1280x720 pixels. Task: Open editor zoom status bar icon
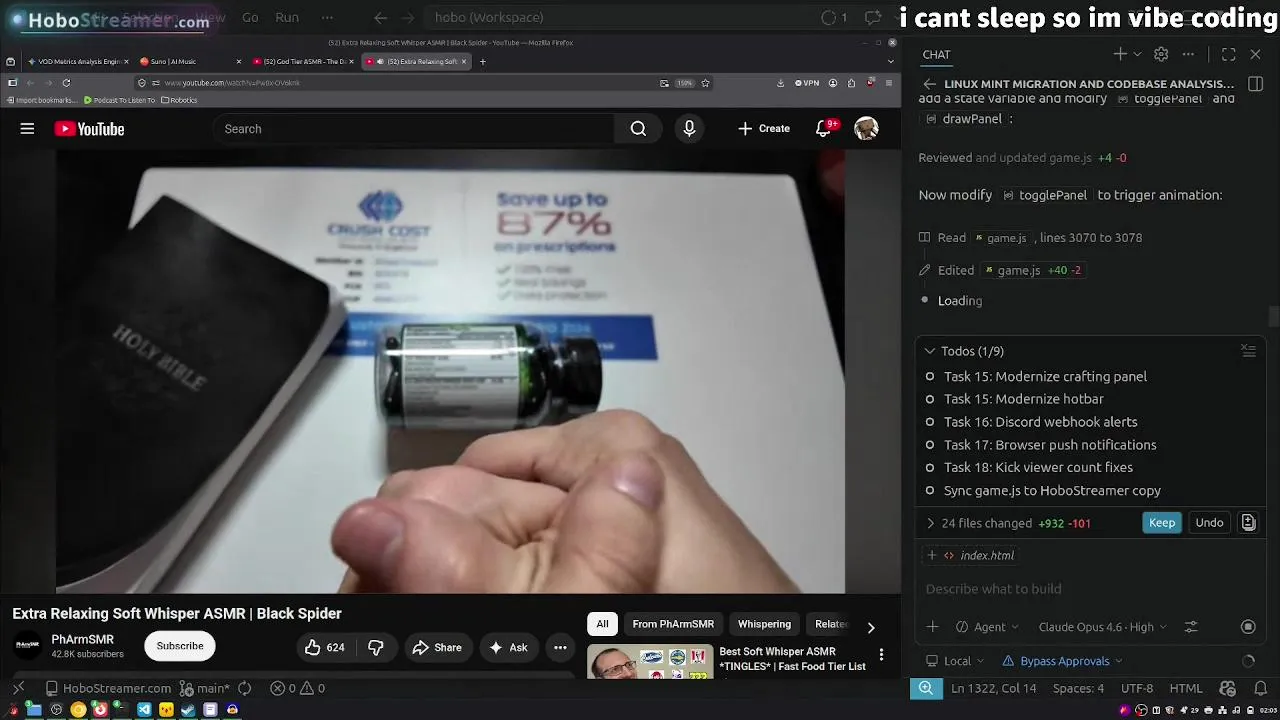coord(926,688)
